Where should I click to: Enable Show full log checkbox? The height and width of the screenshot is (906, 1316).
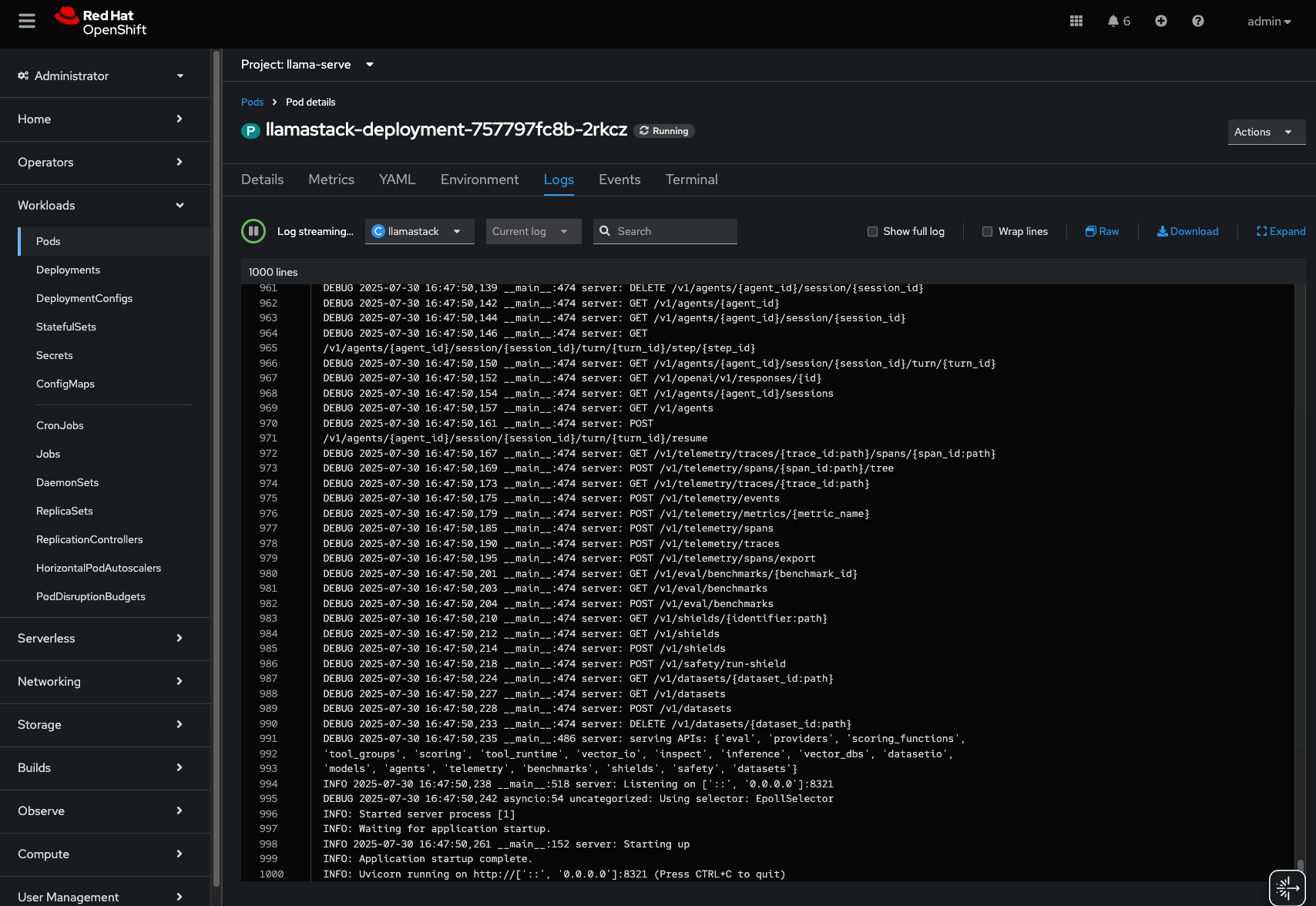tap(872, 231)
